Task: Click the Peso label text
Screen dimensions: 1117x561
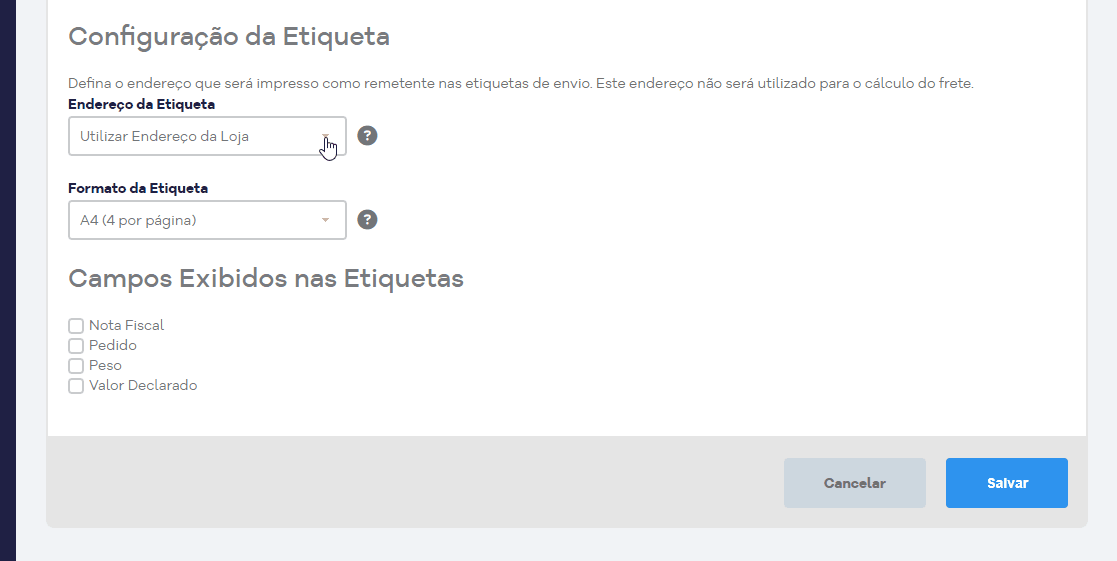Action: coord(105,365)
